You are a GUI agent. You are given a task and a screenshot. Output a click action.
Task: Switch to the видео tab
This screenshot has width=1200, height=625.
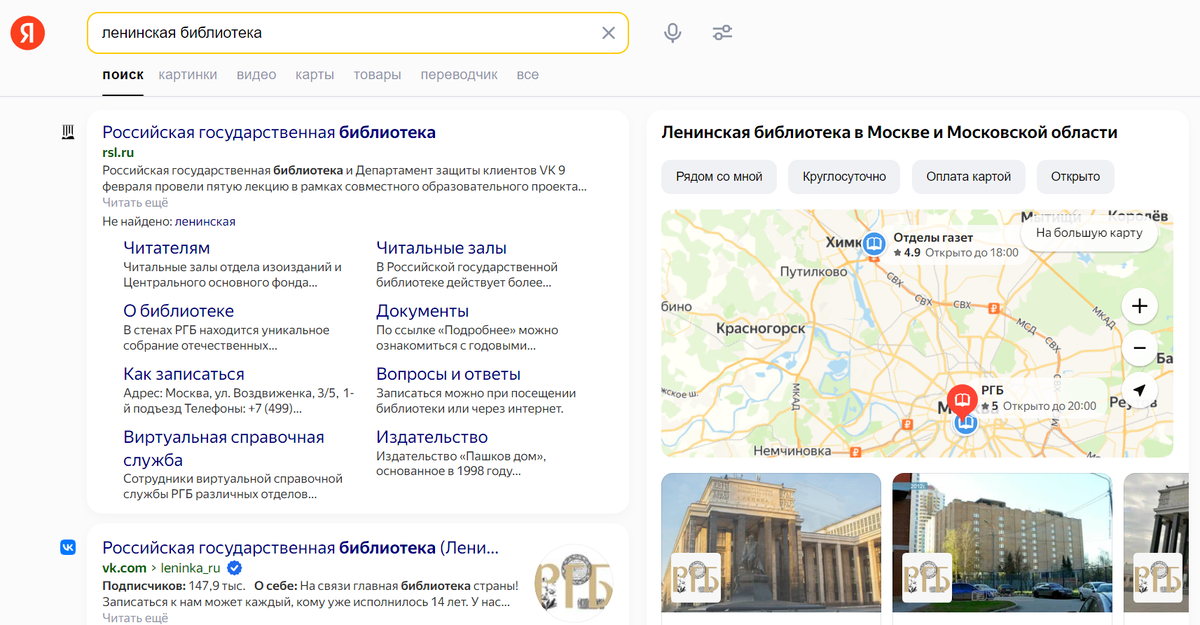pyautogui.click(x=256, y=75)
